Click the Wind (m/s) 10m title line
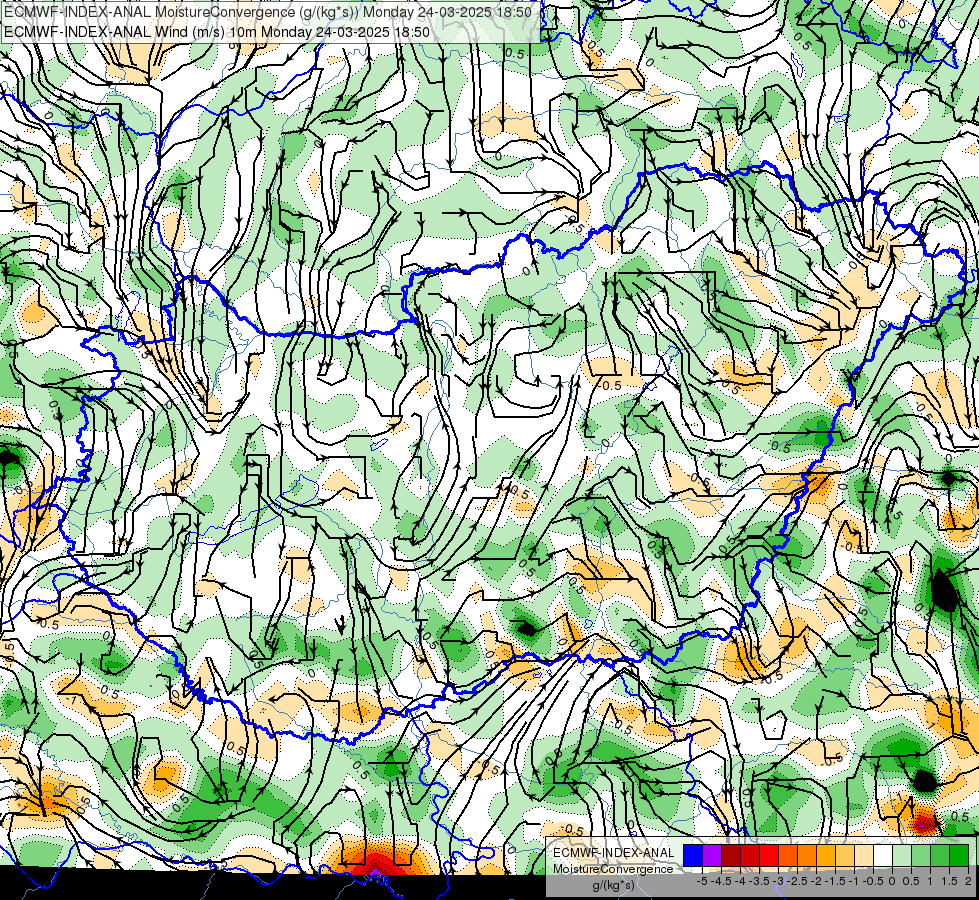The image size is (979, 900). tap(217, 32)
